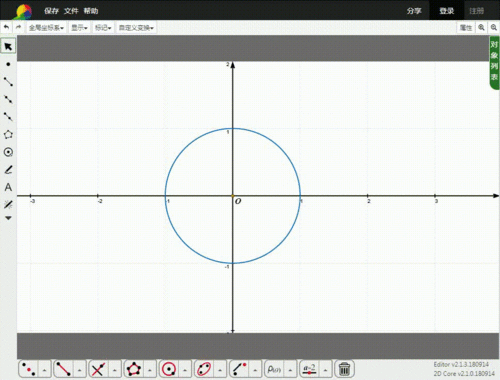Open the green 对象列表 side tab

pos(494,63)
